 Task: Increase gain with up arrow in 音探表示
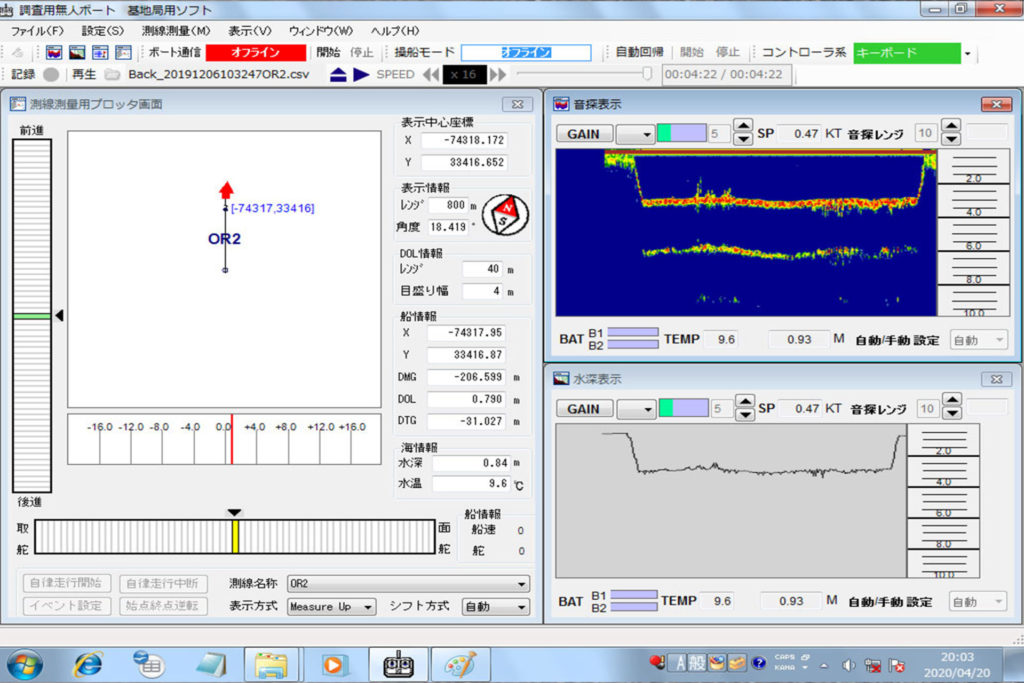(743, 126)
